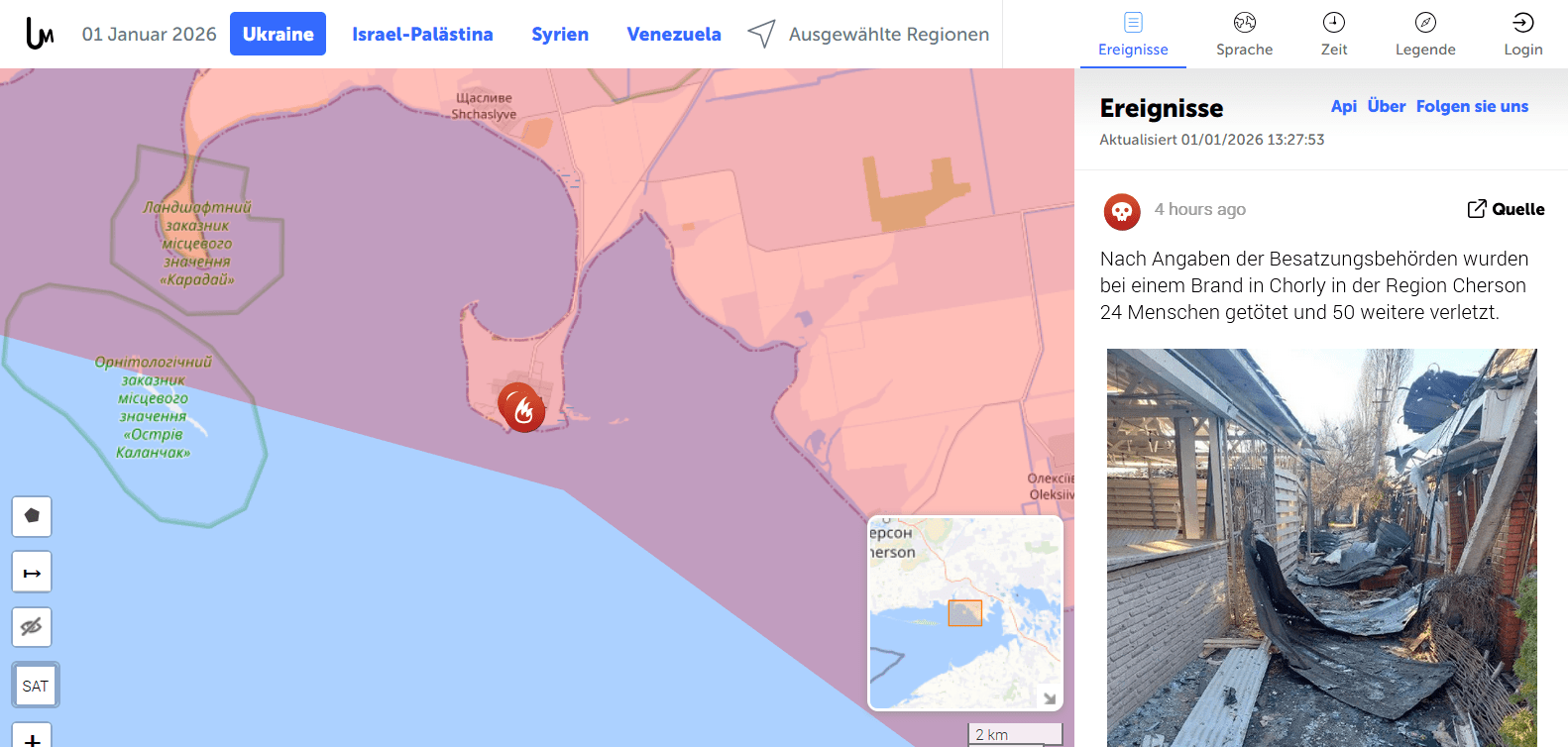Click the Liveuamap logo icon
The height and width of the screenshot is (747, 1568).
pyautogui.click(x=40, y=35)
